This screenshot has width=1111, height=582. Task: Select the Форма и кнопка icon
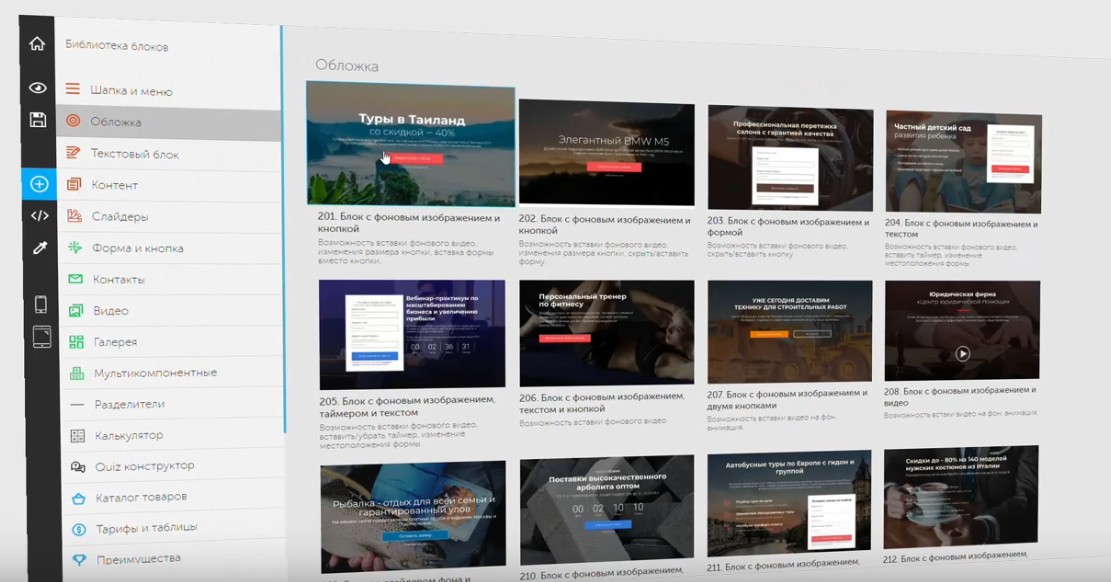tap(74, 247)
